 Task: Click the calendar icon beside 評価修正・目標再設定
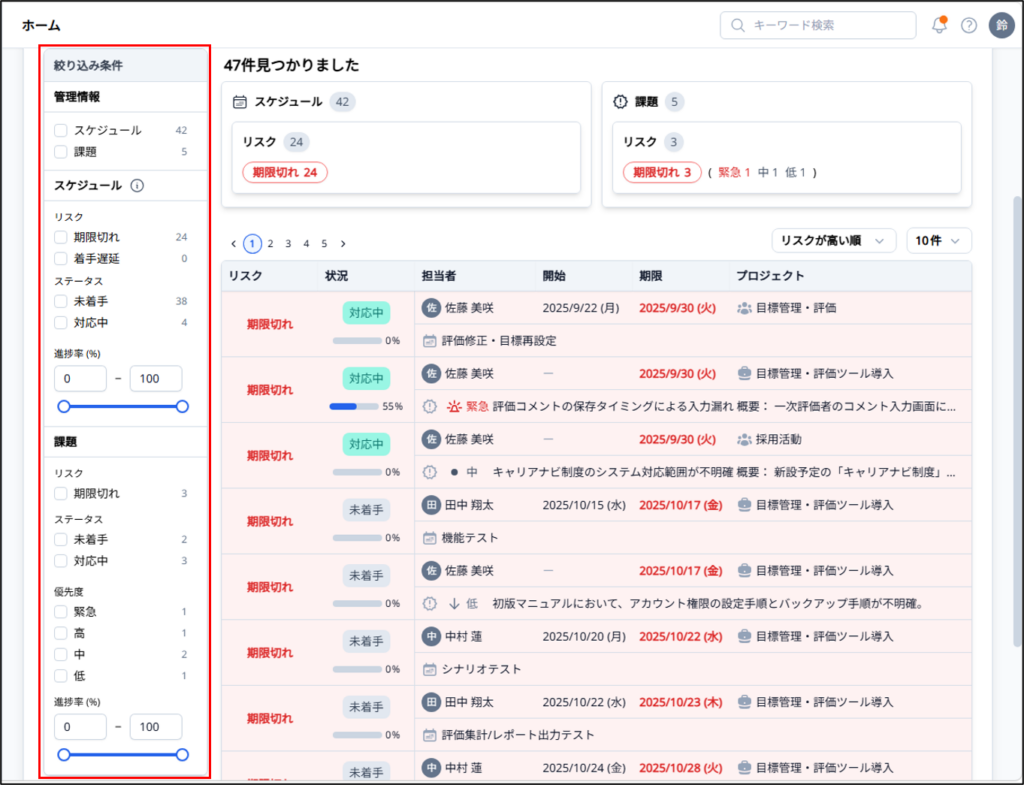click(x=429, y=341)
